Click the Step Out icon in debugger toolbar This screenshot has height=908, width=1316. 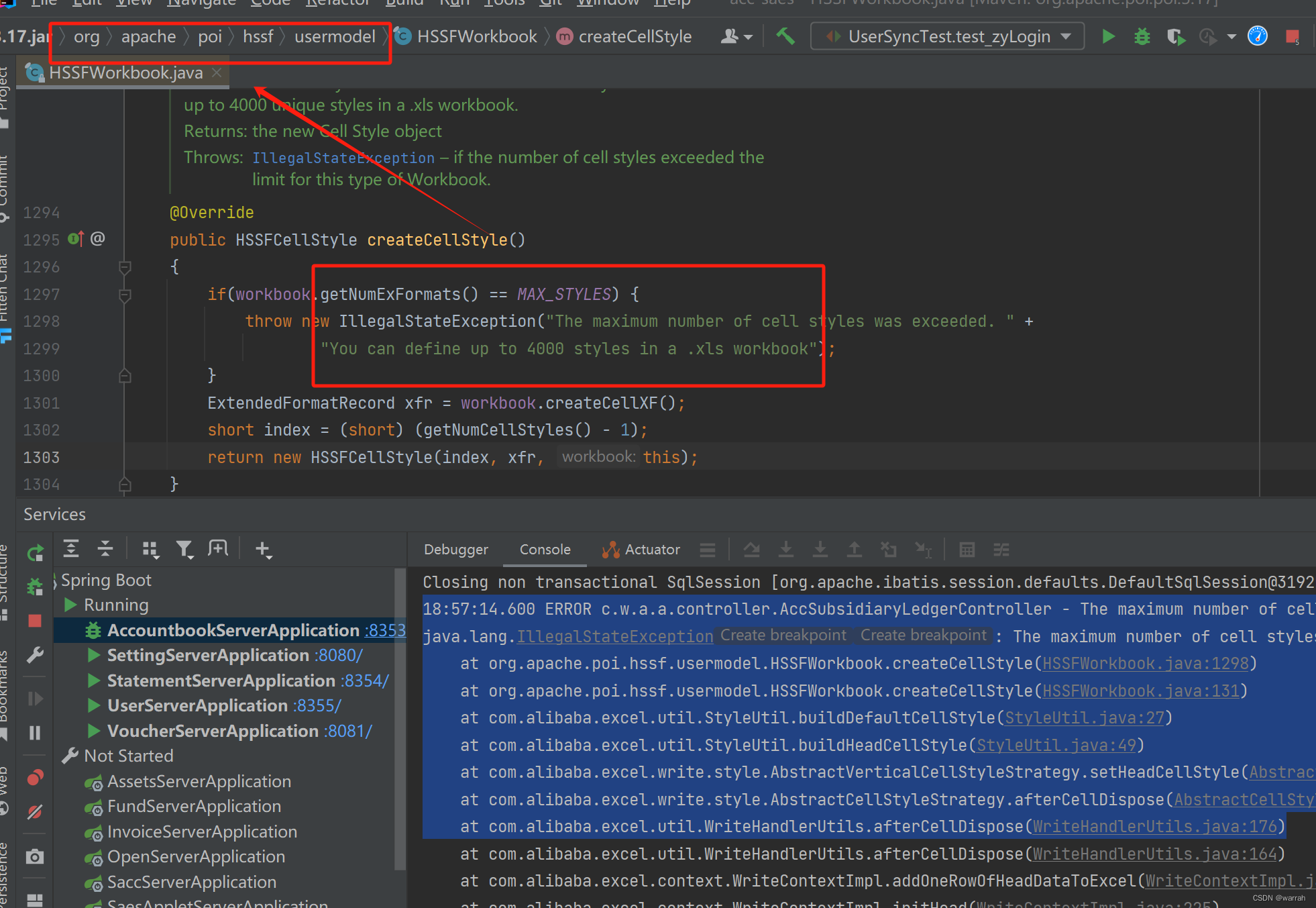point(854,550)
